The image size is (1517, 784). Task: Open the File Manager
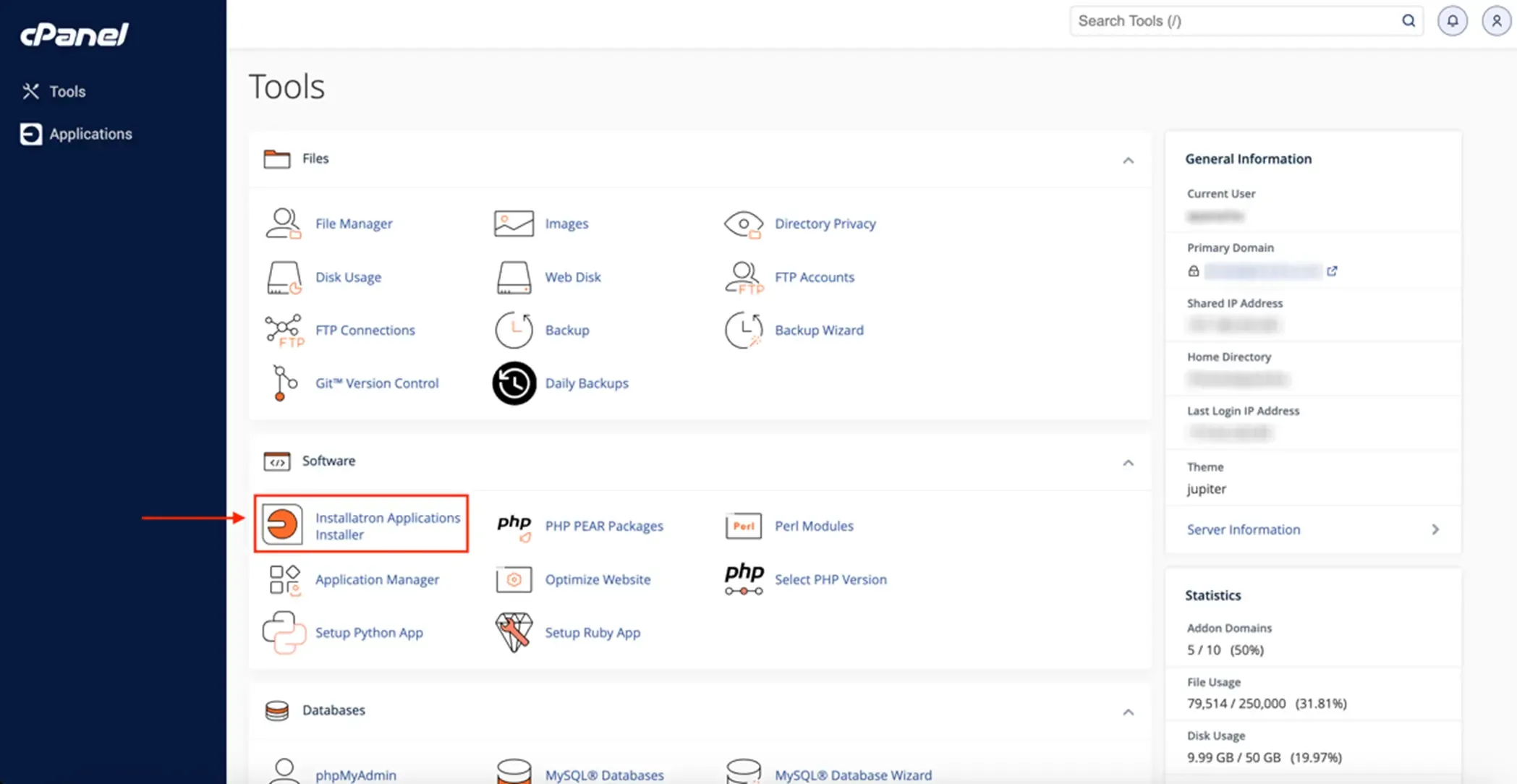click(354, 223)
